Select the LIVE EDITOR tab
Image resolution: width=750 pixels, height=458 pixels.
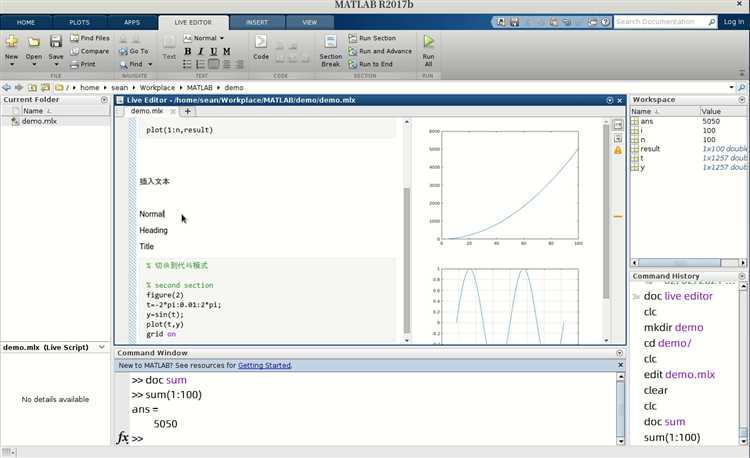tap(193, 22)
